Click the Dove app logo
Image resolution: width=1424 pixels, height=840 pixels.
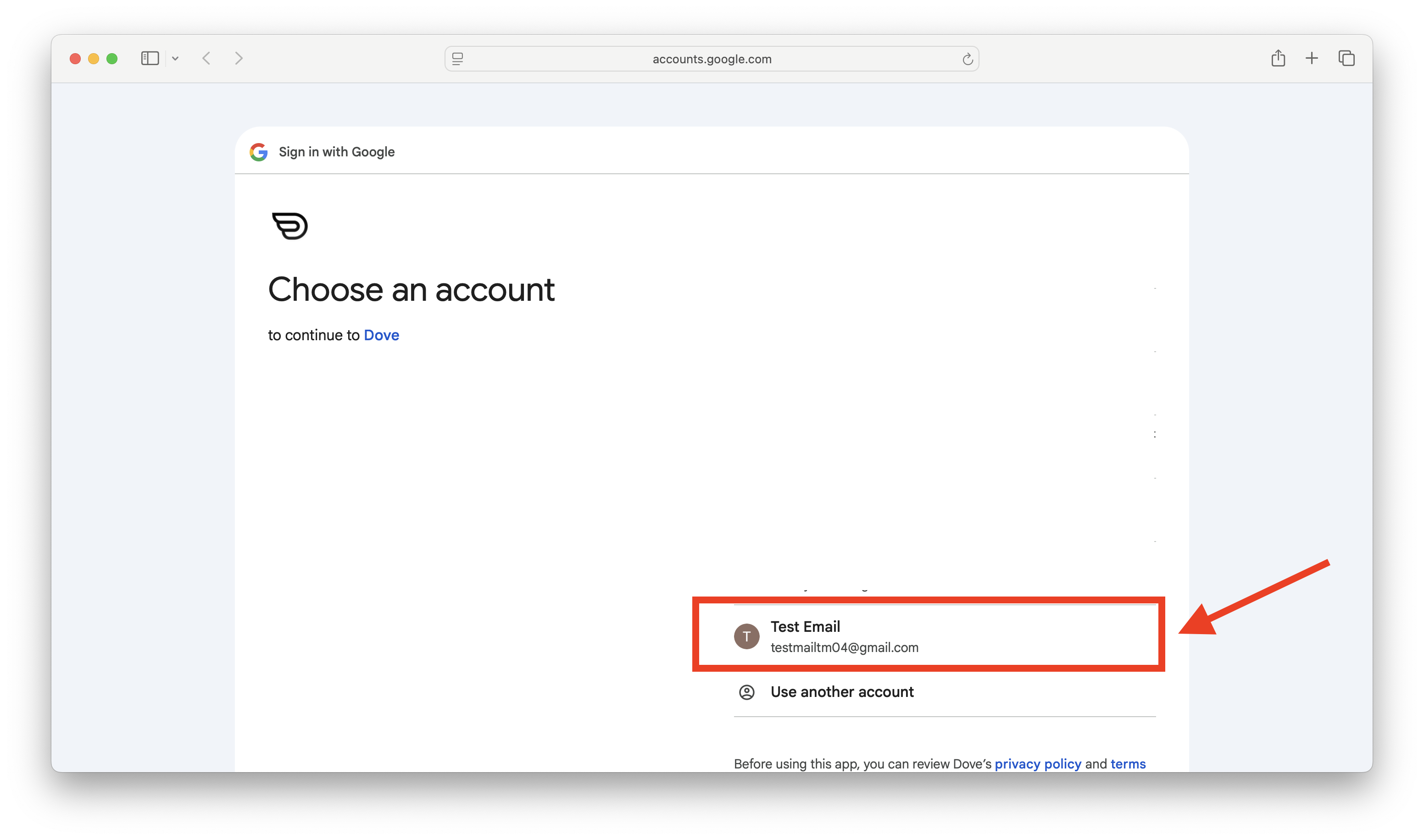pyautogui.click(x=290, y=226)
